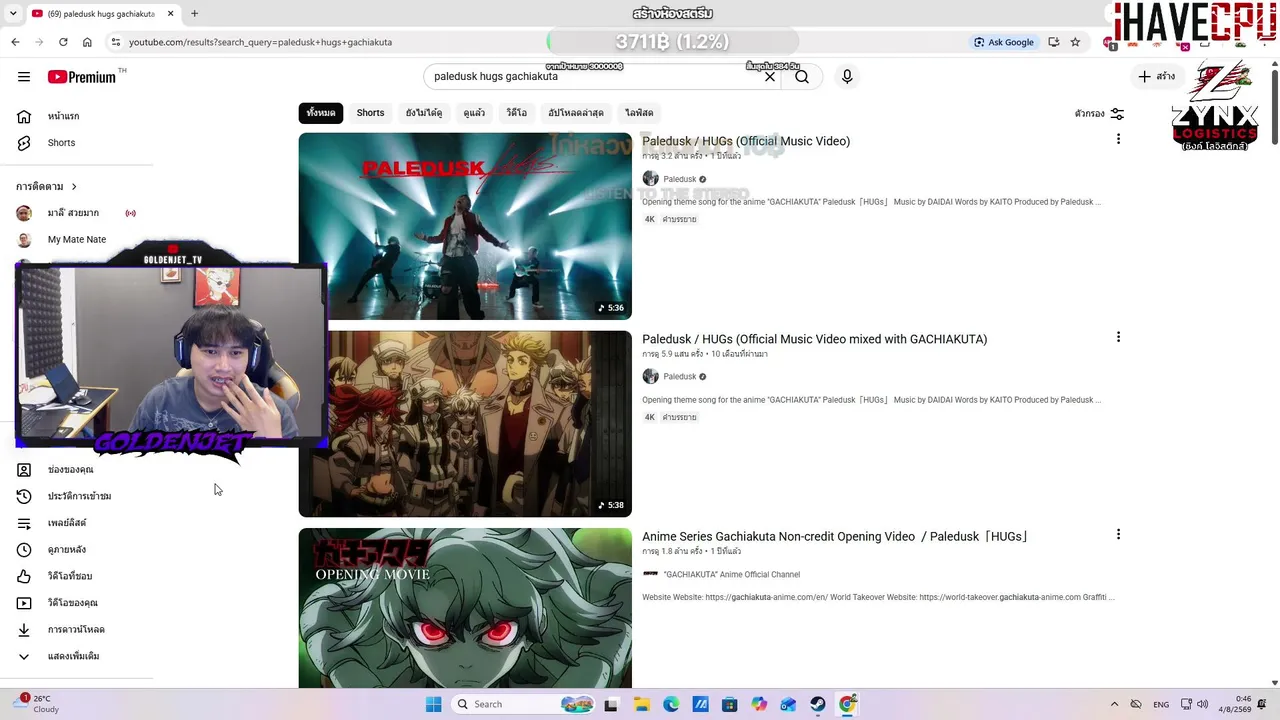Open the Paledusk / HUGs (Official Music Video) title

pos(746,141)
